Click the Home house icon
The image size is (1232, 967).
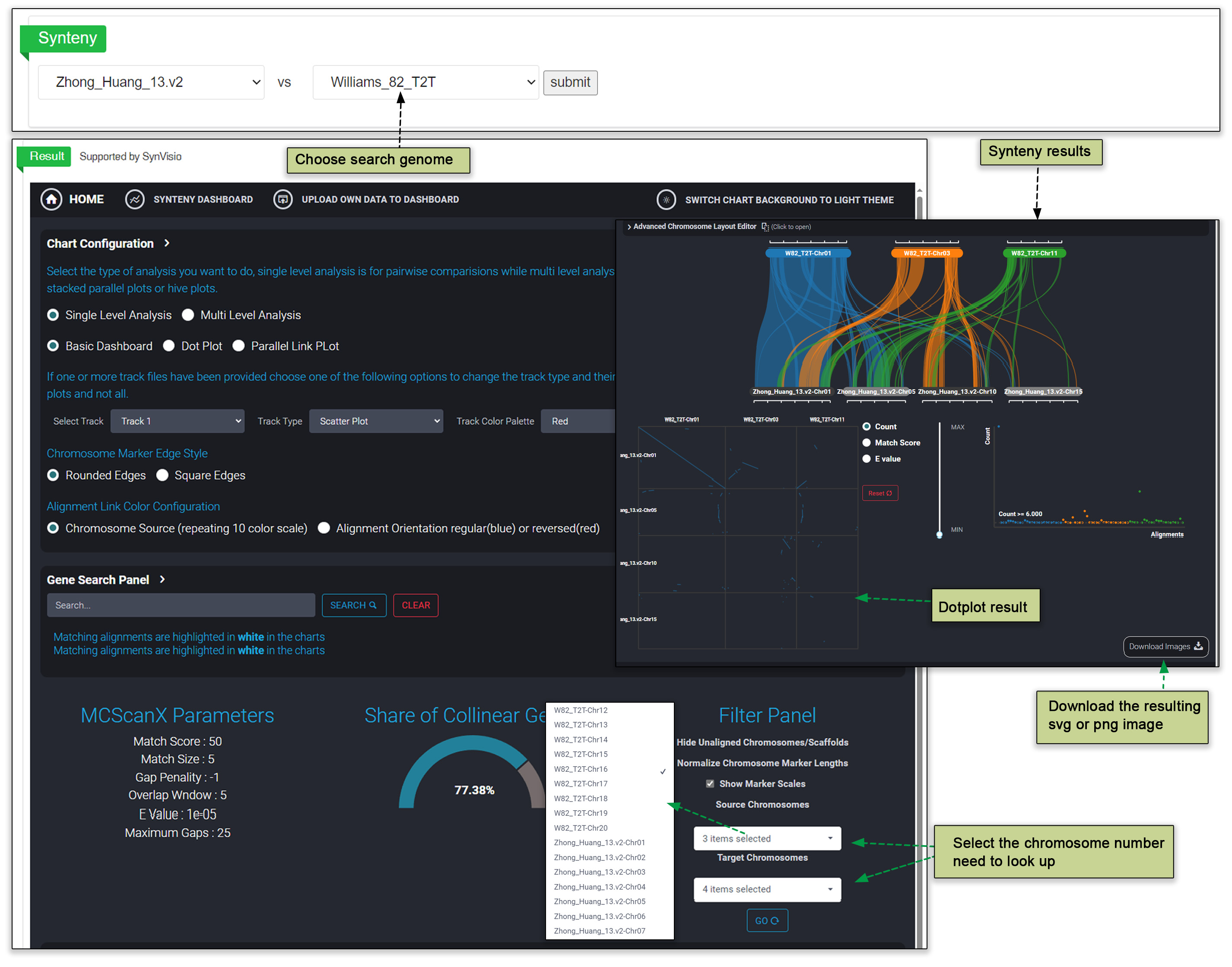click(x=51, y=199)
